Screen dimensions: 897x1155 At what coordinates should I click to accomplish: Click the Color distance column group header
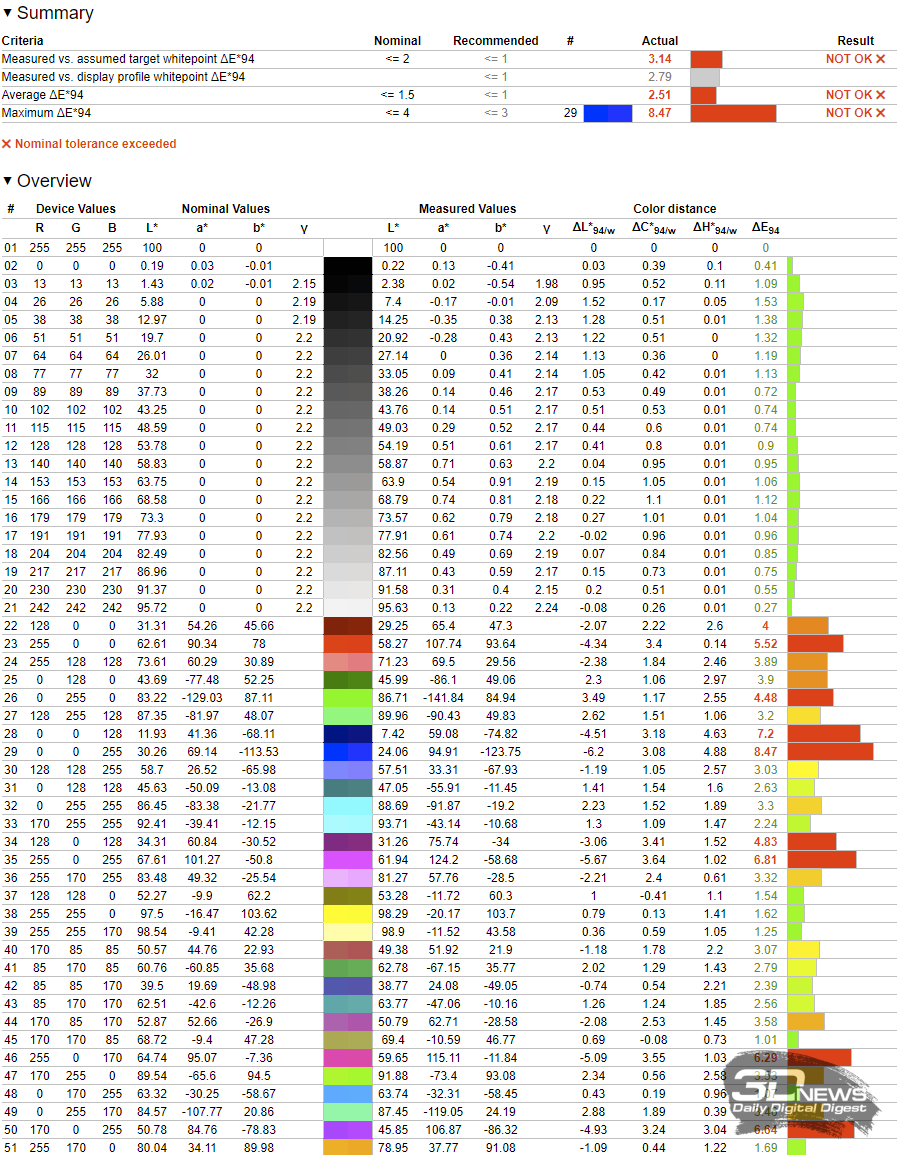coord(674,209)
